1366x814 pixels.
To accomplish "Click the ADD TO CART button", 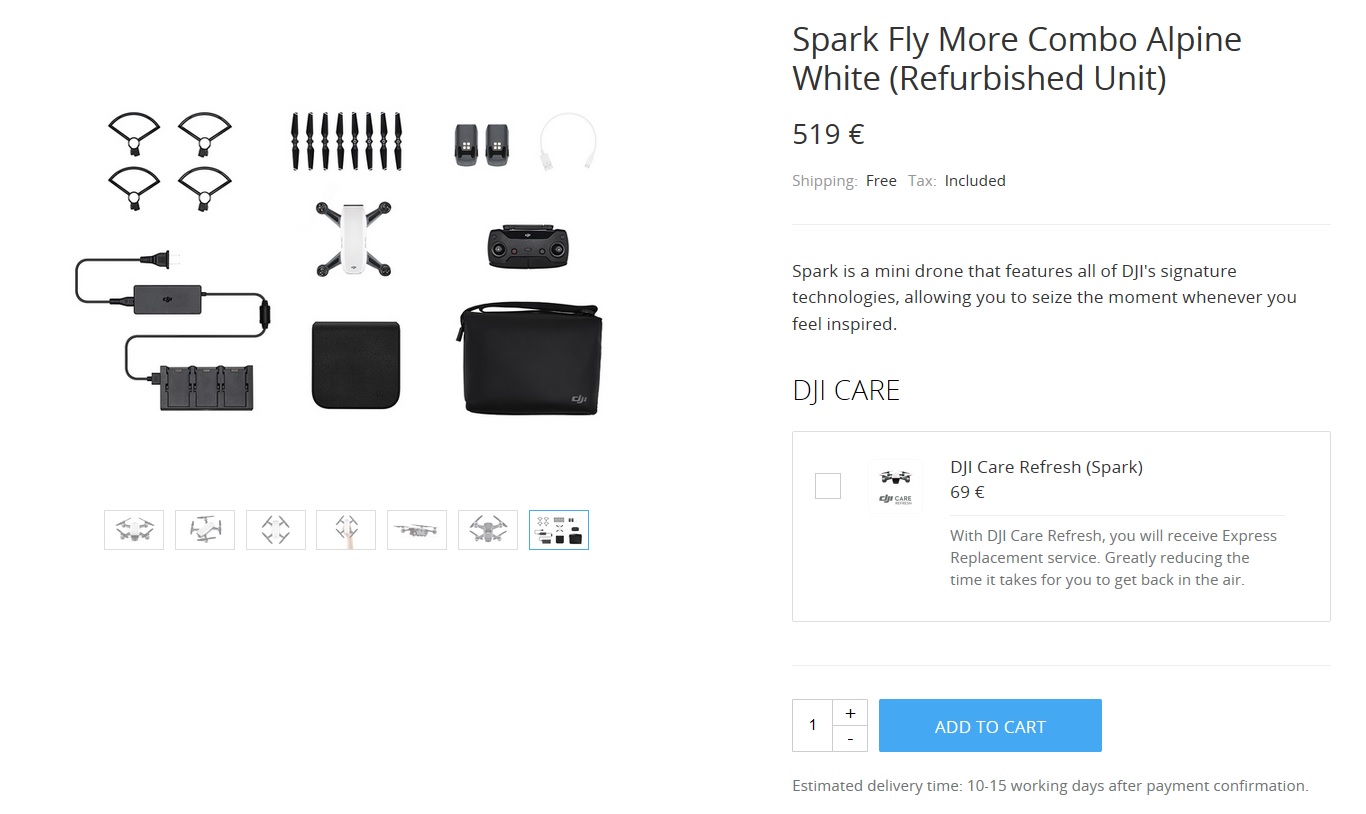I will click(x=989, y=725).
